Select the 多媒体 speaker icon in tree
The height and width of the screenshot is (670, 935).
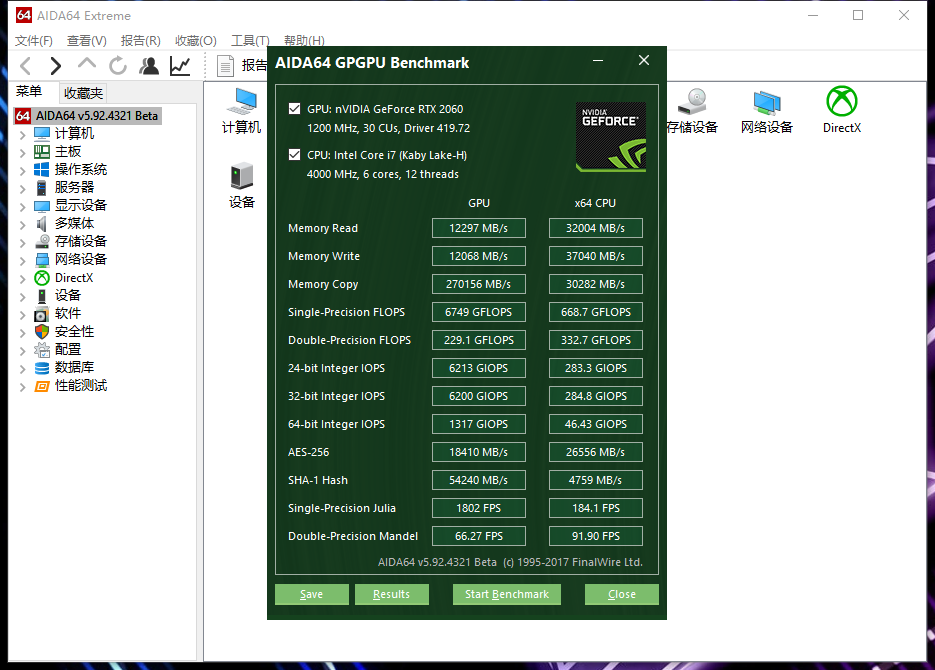point(42,224)
